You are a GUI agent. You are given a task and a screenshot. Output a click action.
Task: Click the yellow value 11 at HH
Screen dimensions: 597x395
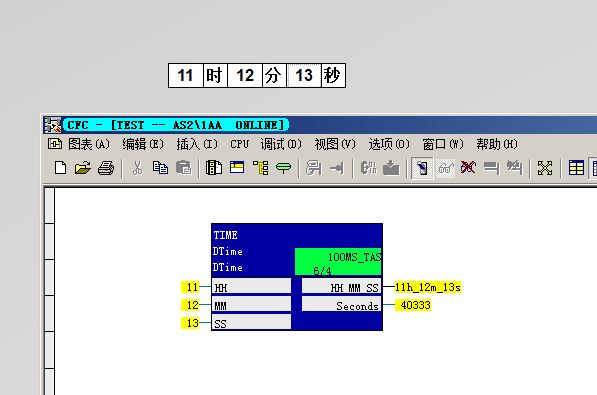pos(190,287)
